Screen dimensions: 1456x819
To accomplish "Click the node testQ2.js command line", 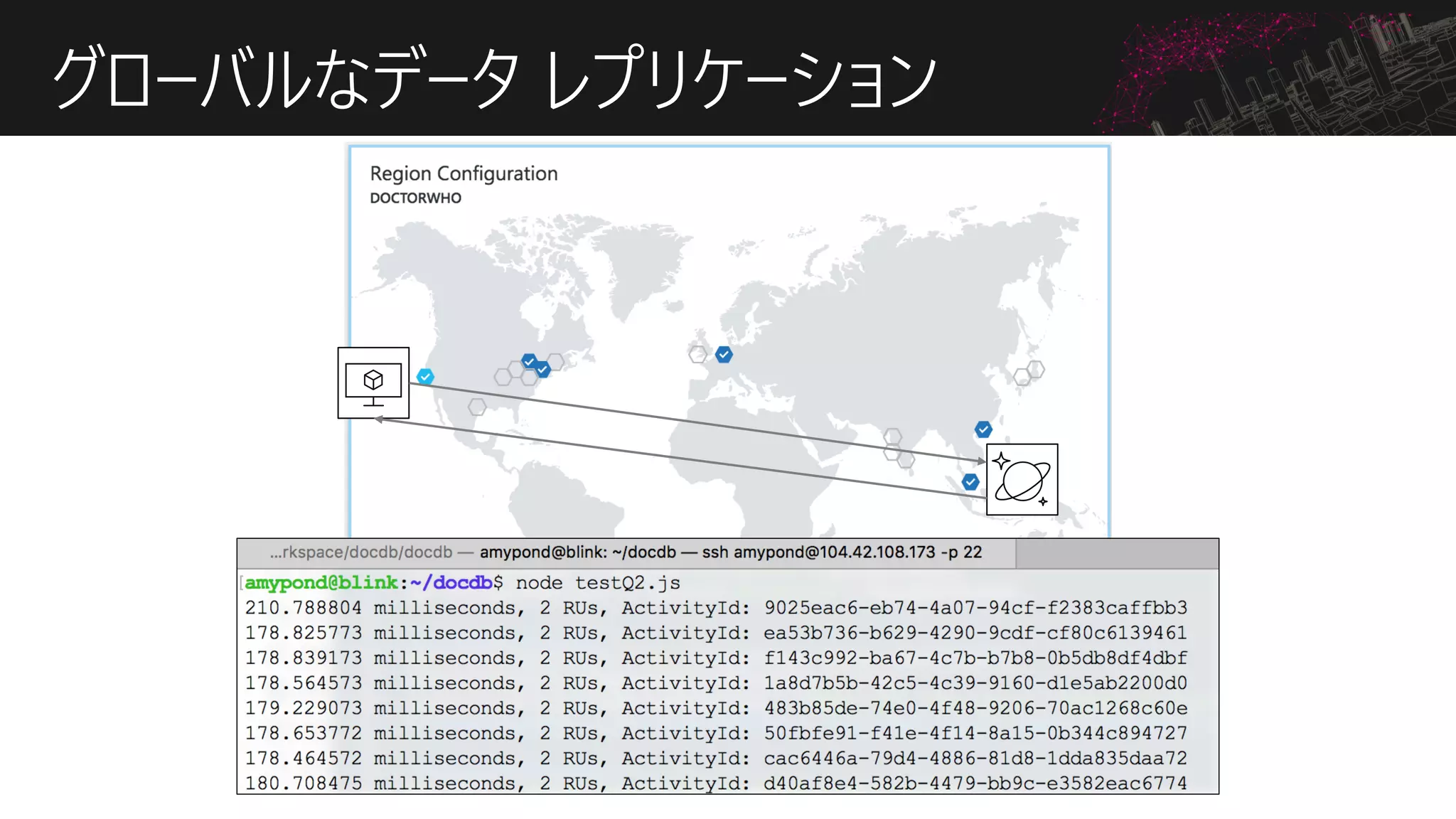I will click(x=597, y=583).
